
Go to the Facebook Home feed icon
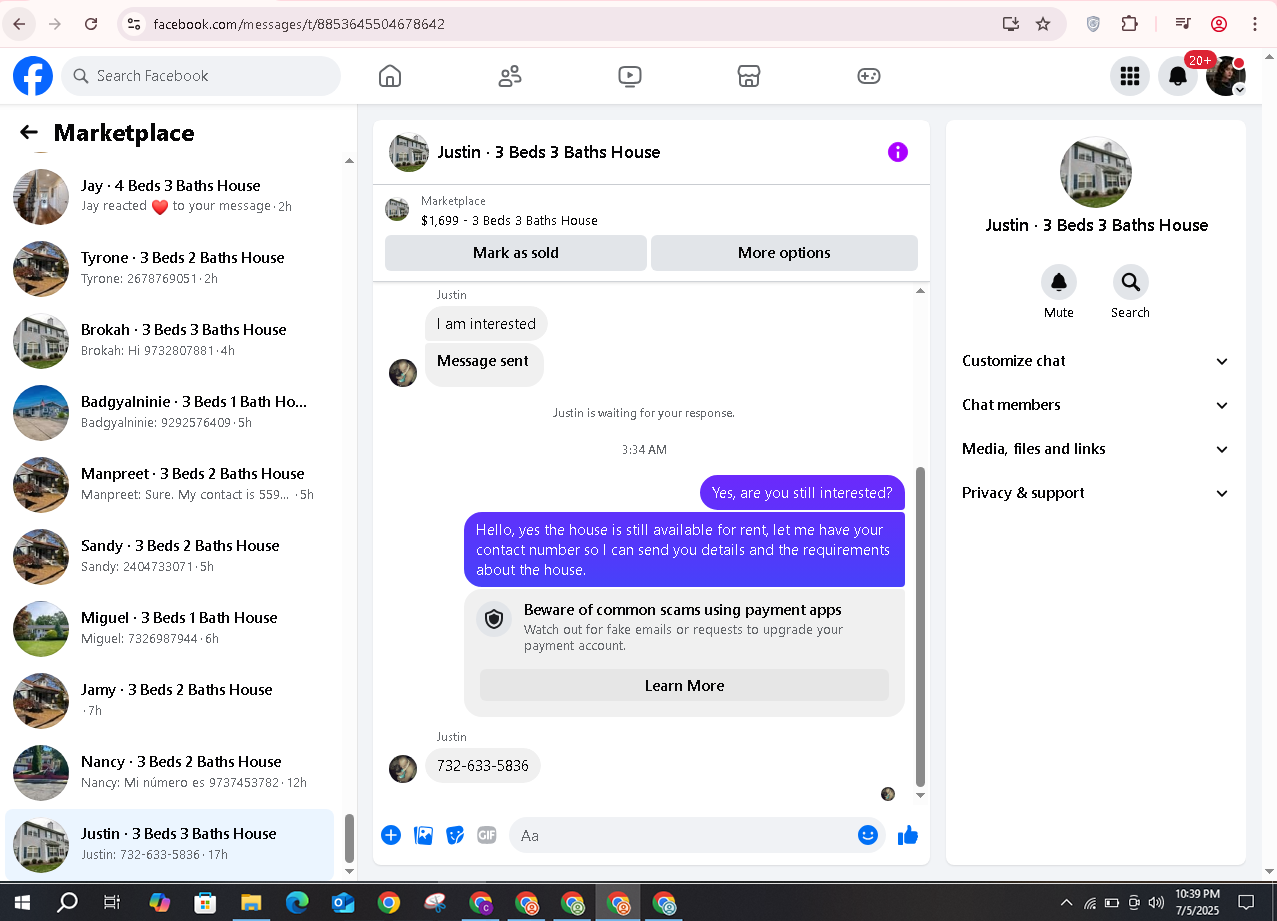[390, 76]
